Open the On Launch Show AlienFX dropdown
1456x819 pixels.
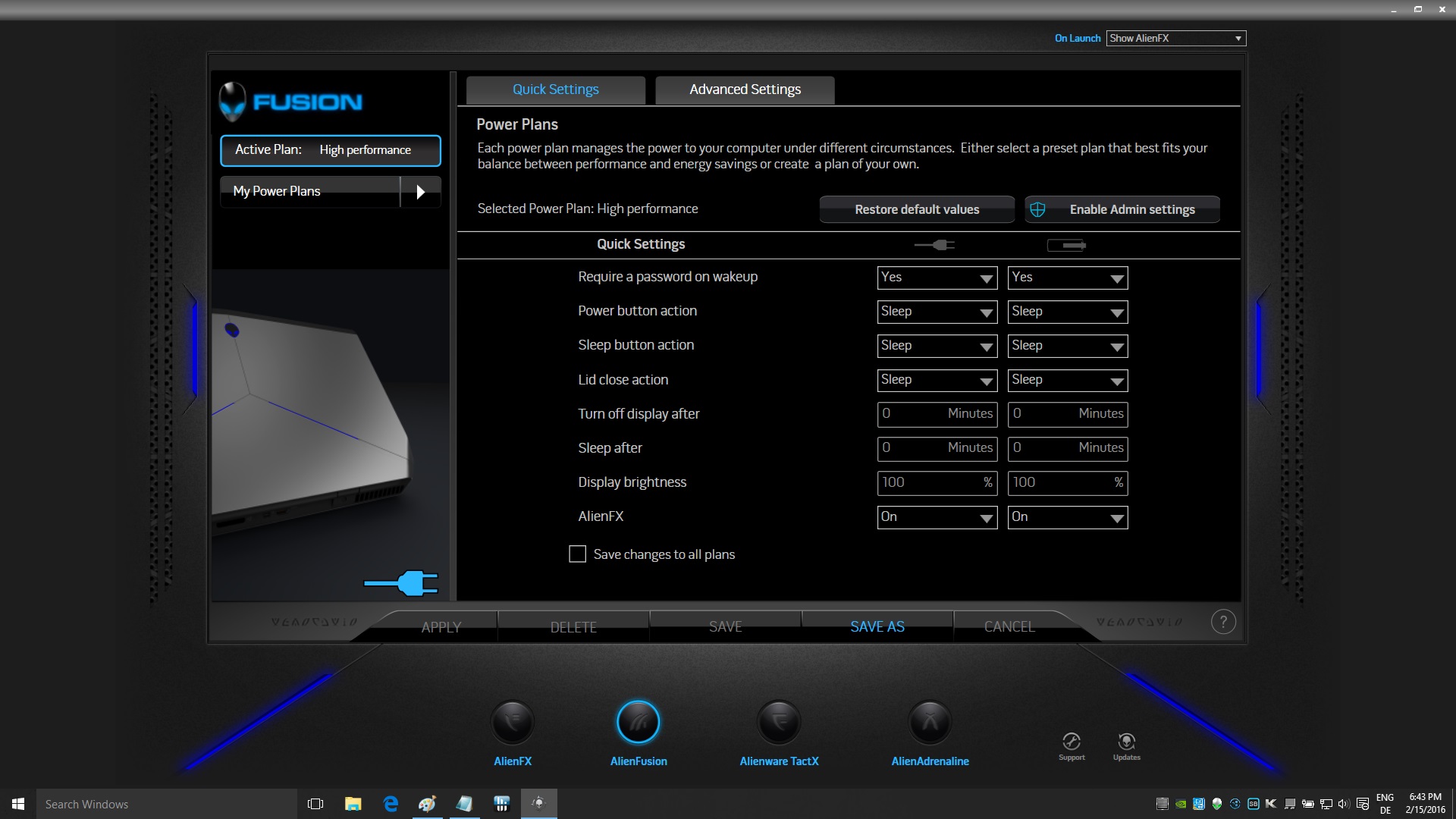(x=1176, y=38)
